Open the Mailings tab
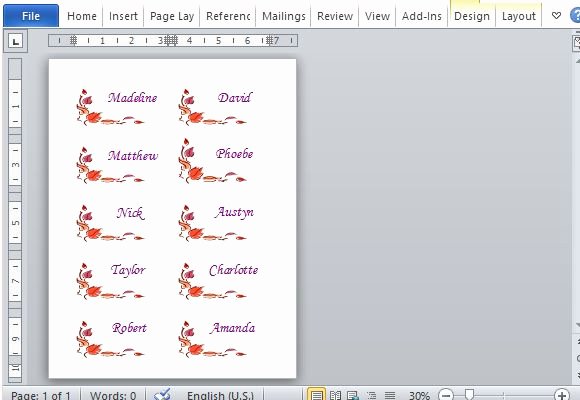 (x=284, y=16)
